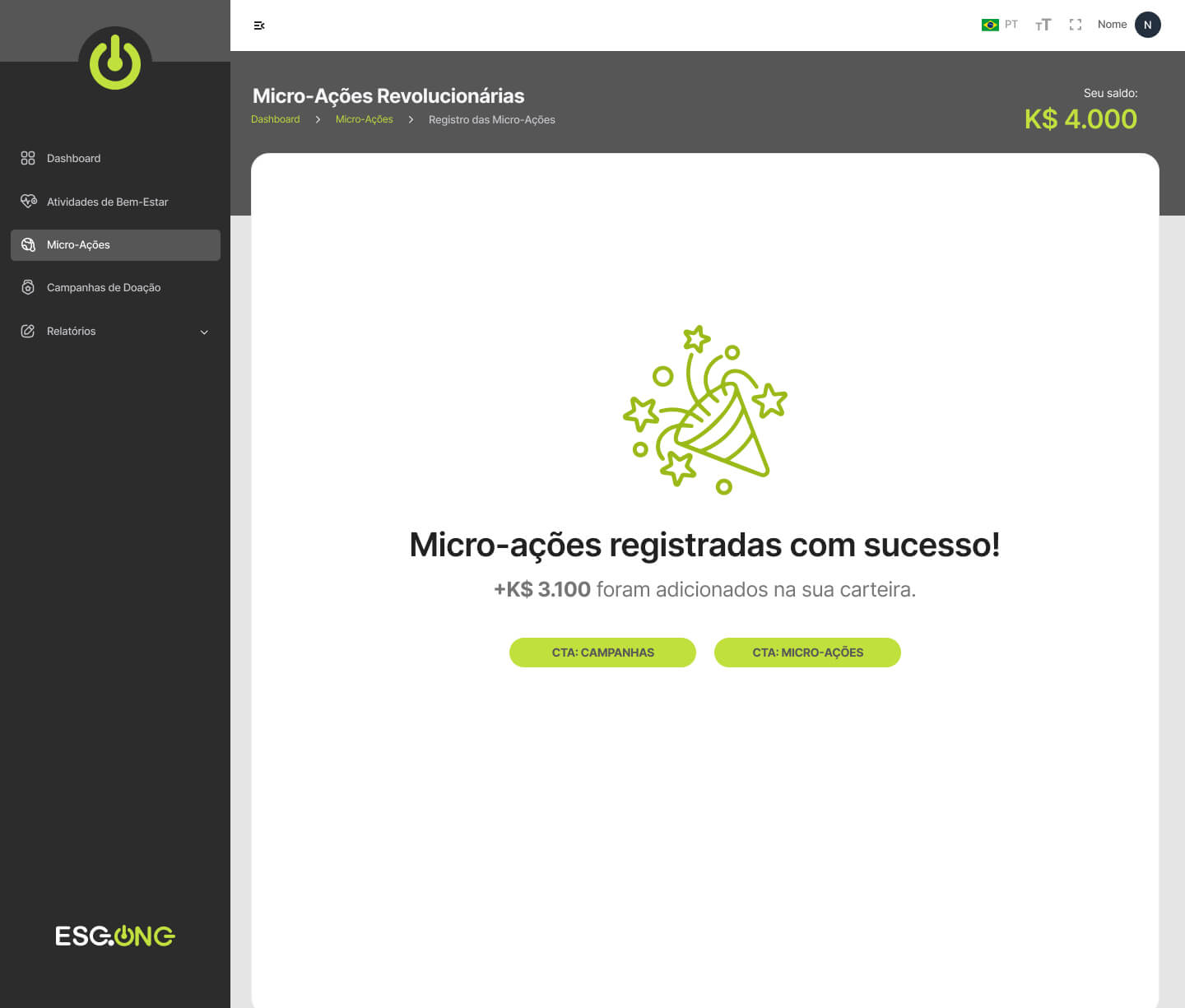This screenshot has height=1008, width=1185.
Task: Click the text size icon
Action: point(1043,25)
